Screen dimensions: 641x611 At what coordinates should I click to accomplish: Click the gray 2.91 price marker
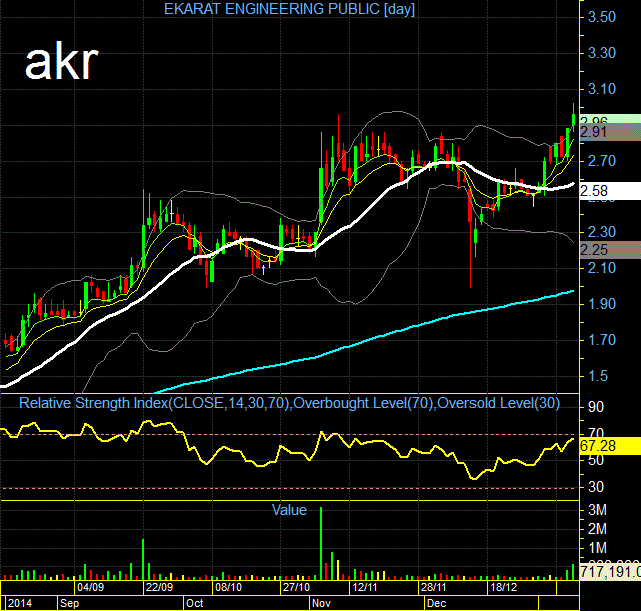click(610, 132)
